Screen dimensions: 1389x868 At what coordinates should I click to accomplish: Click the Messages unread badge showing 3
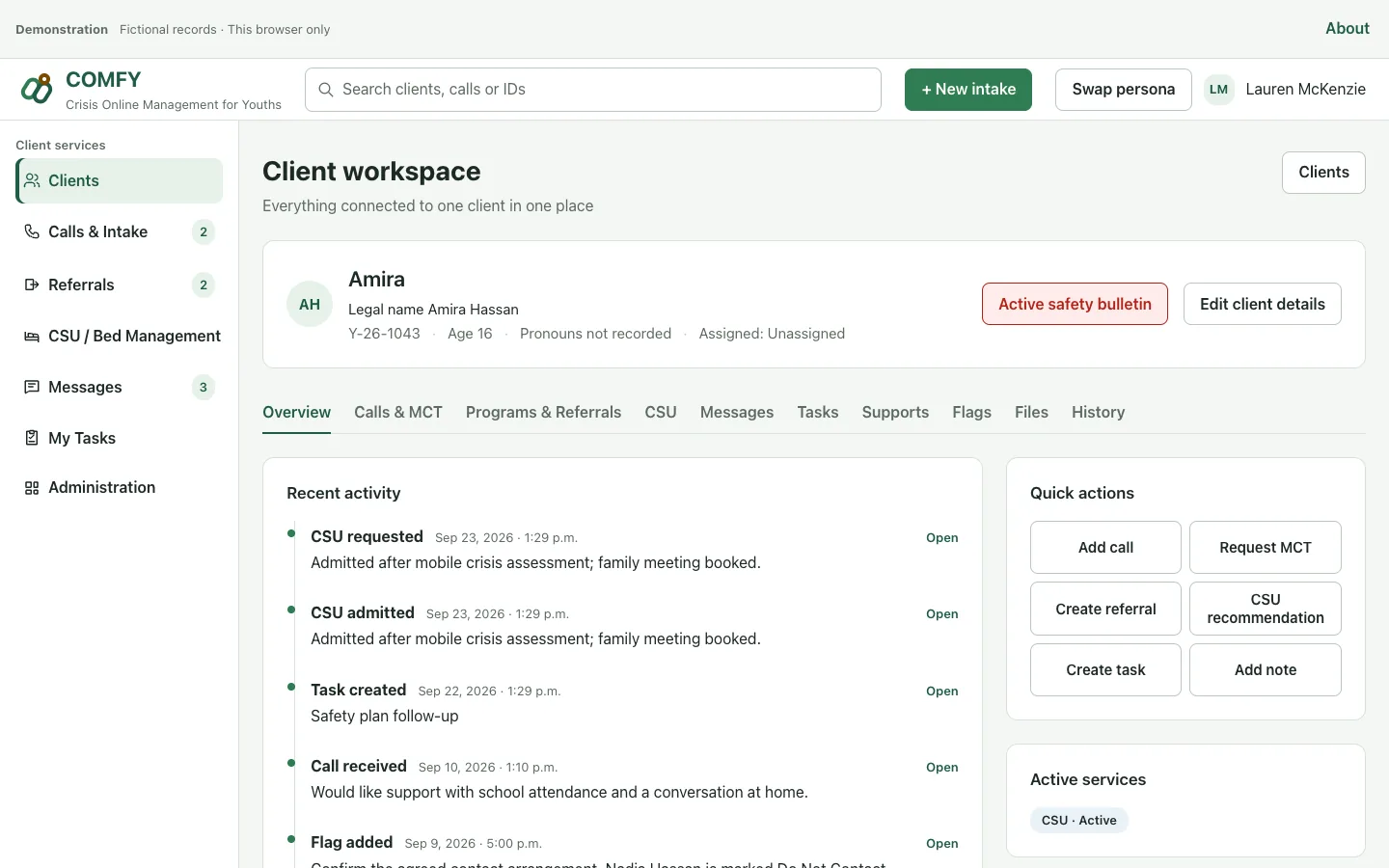(203, 387)
